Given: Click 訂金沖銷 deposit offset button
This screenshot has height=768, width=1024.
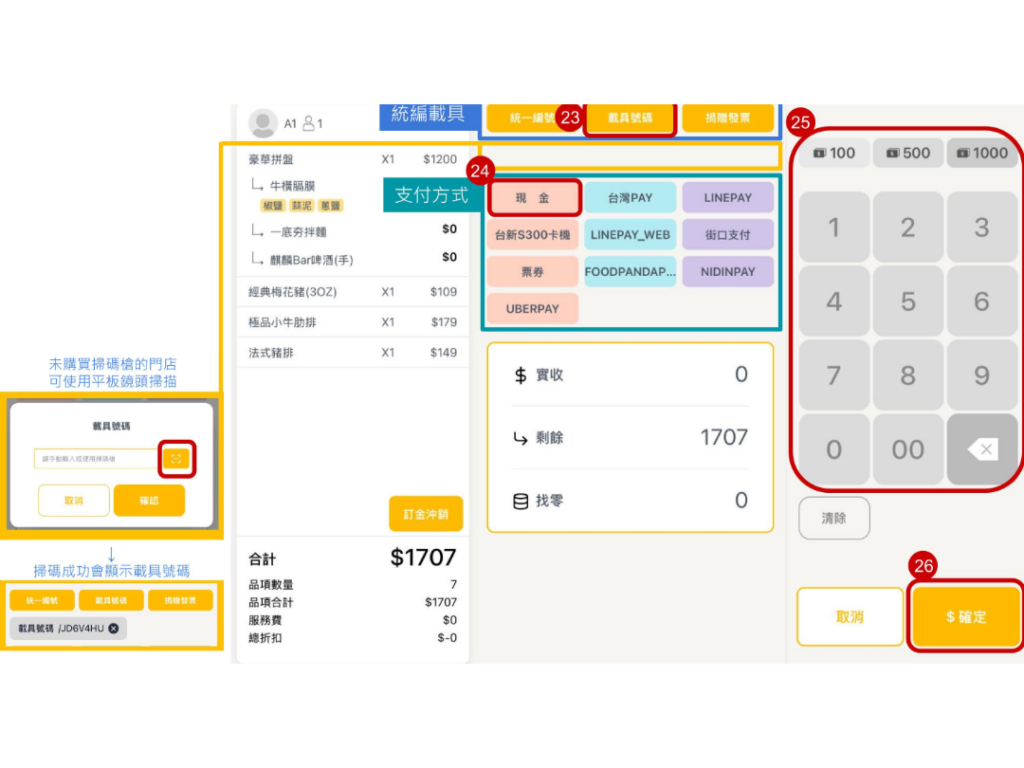Looking at the screenshot, I should pos(426,514).
